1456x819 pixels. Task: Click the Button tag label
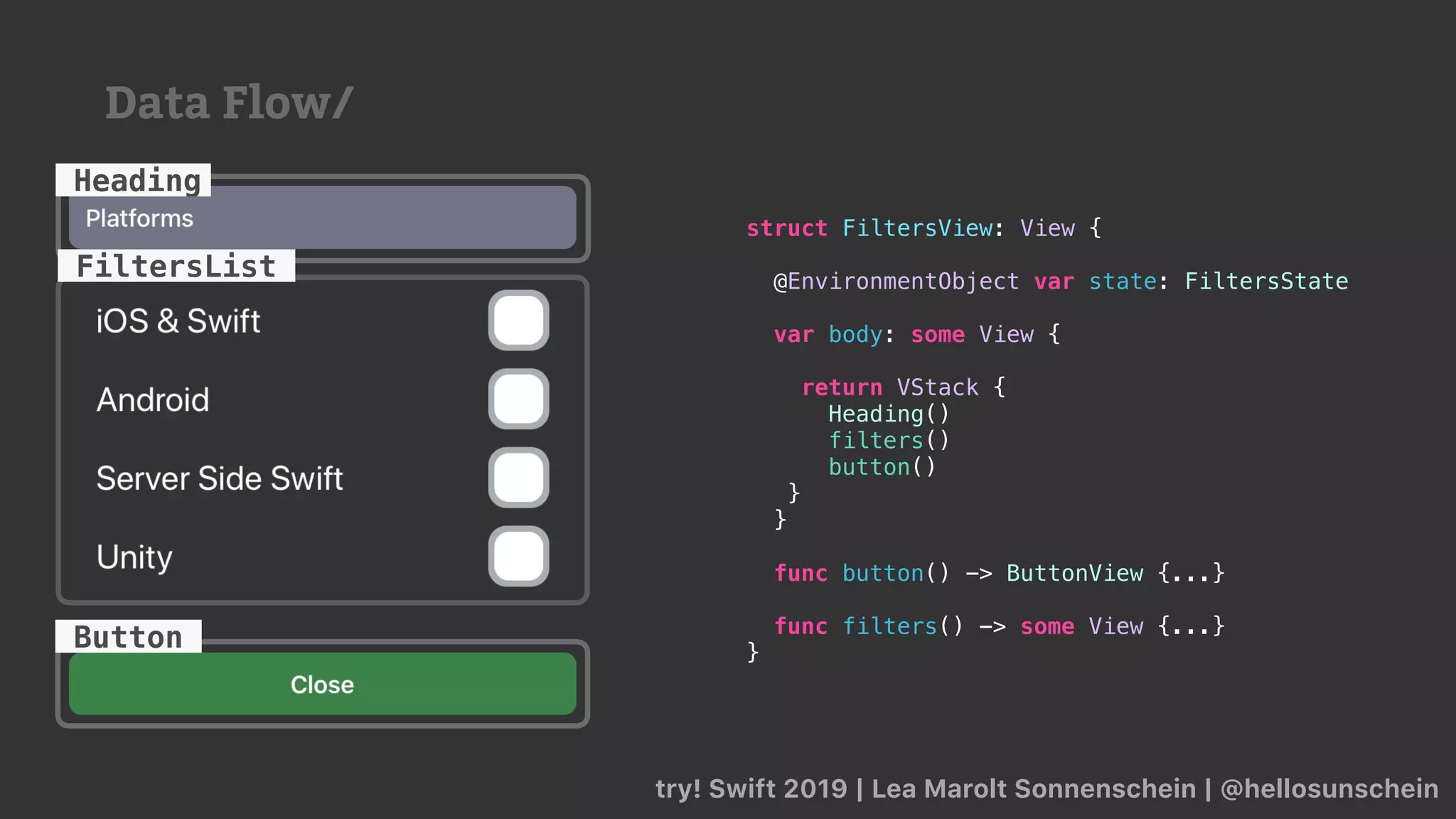coord(129,636)
